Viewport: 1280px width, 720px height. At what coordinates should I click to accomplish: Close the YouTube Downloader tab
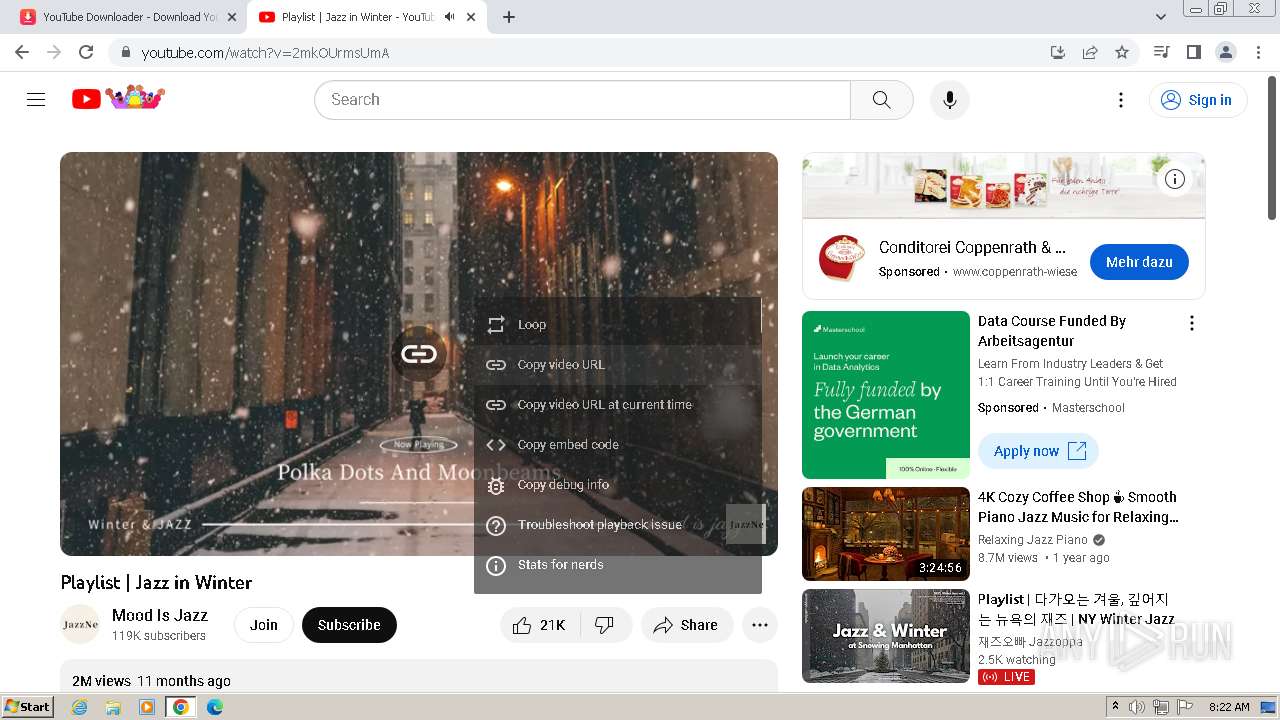pos(231,17)
